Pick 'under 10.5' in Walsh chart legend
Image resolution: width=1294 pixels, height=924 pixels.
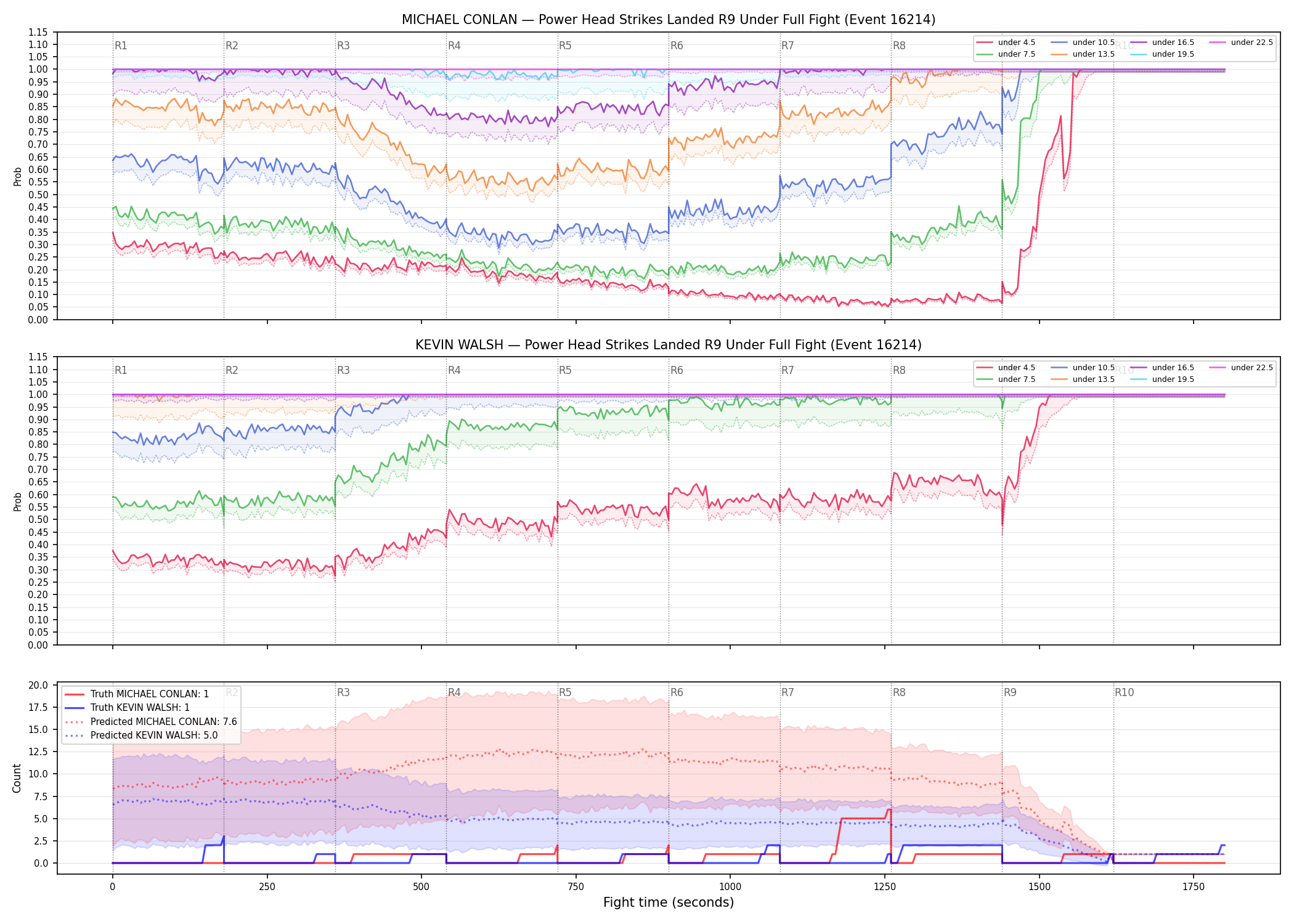click(x=1083, y=368)
